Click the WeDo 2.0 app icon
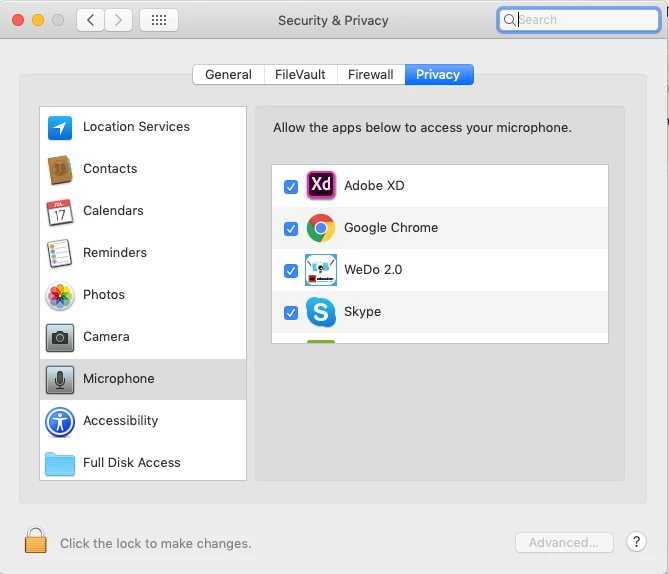The width and height of the screenshot is (669, 574). (x=321, y=270)
